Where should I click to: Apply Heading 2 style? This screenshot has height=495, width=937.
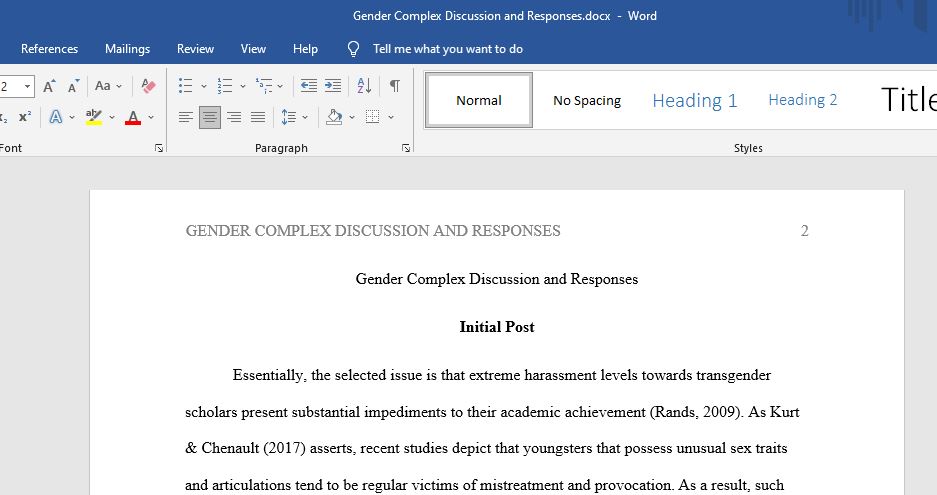pyautogui.click(x=803, y=100)
